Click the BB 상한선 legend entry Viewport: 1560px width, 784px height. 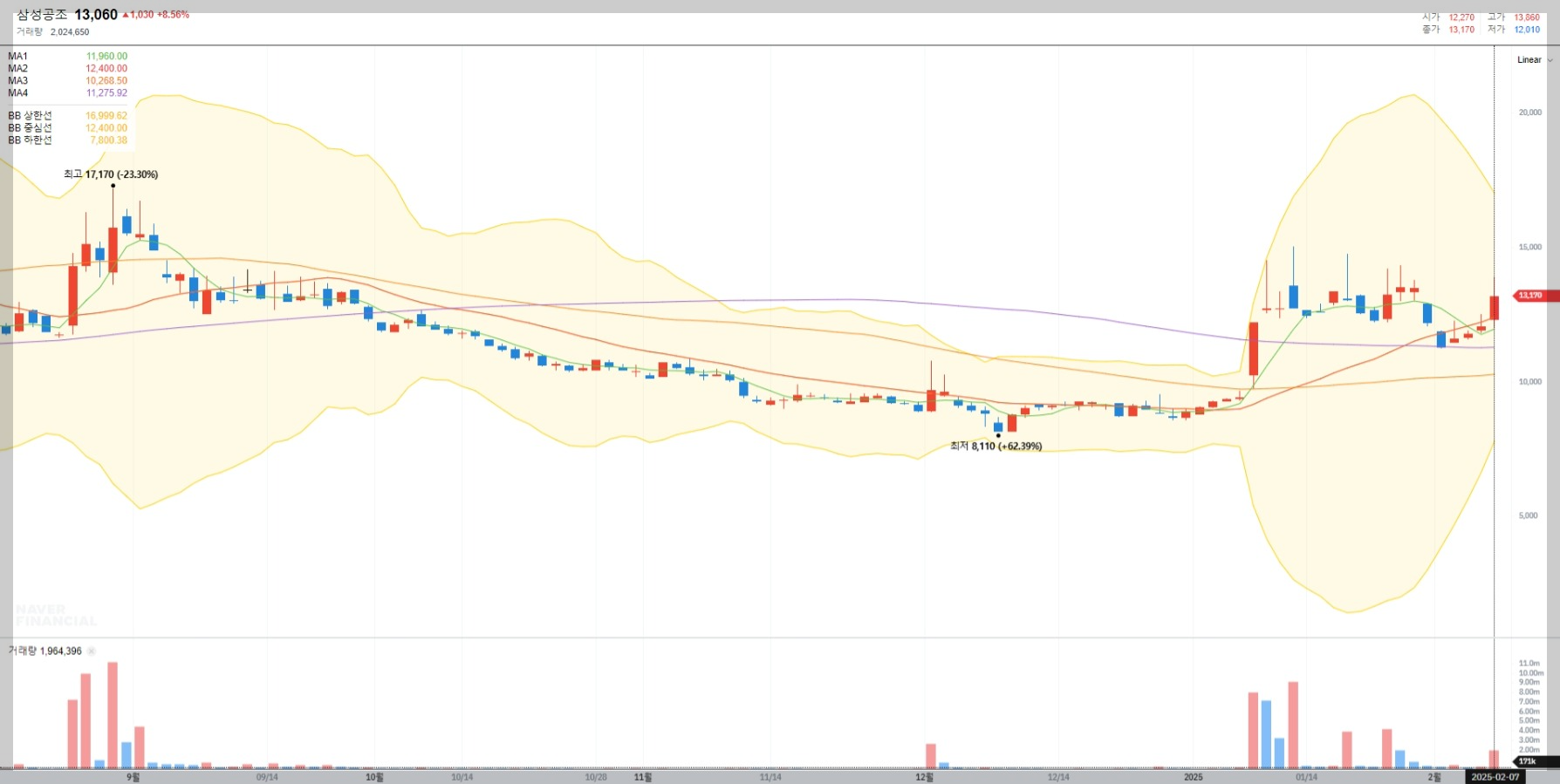point(30,116)
